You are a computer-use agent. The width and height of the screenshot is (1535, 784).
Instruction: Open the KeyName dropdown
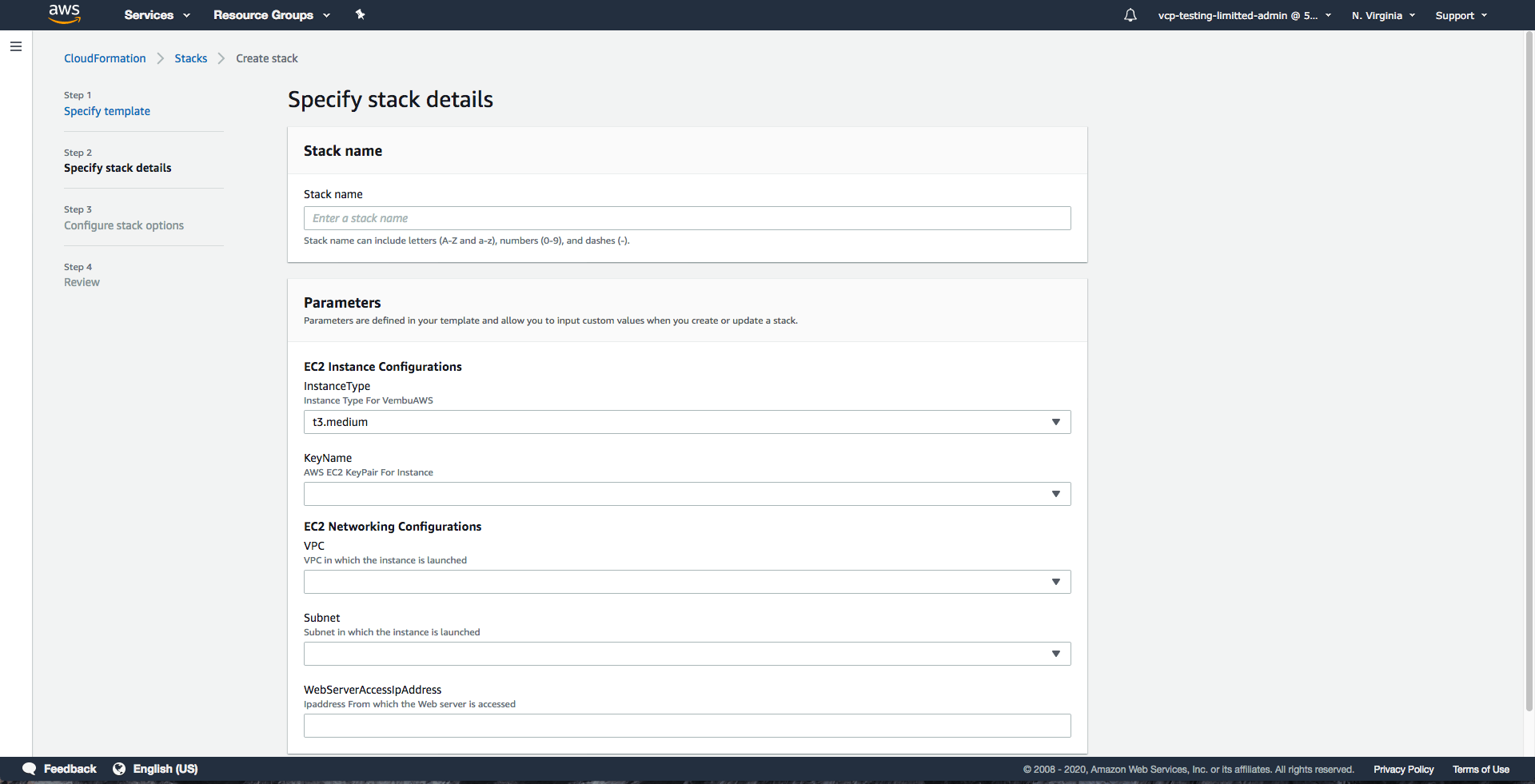point(687,494)
